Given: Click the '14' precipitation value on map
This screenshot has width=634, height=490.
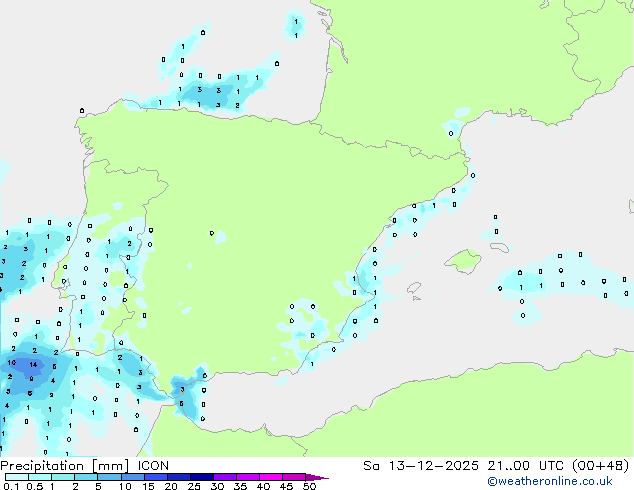Looking at the screenshot, I should click(x=33, y=365).
